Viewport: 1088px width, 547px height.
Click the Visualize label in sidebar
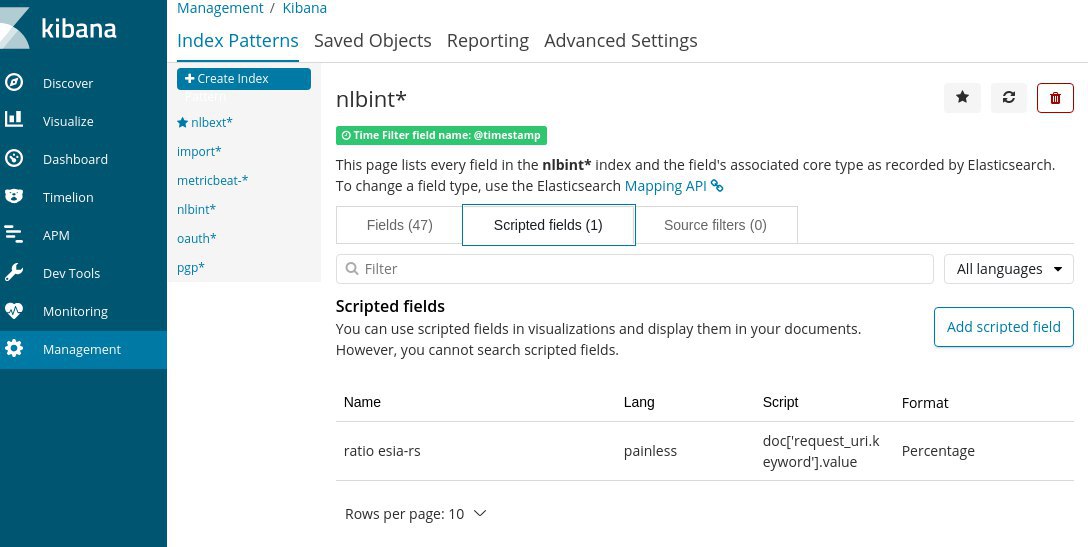point(68,121)
